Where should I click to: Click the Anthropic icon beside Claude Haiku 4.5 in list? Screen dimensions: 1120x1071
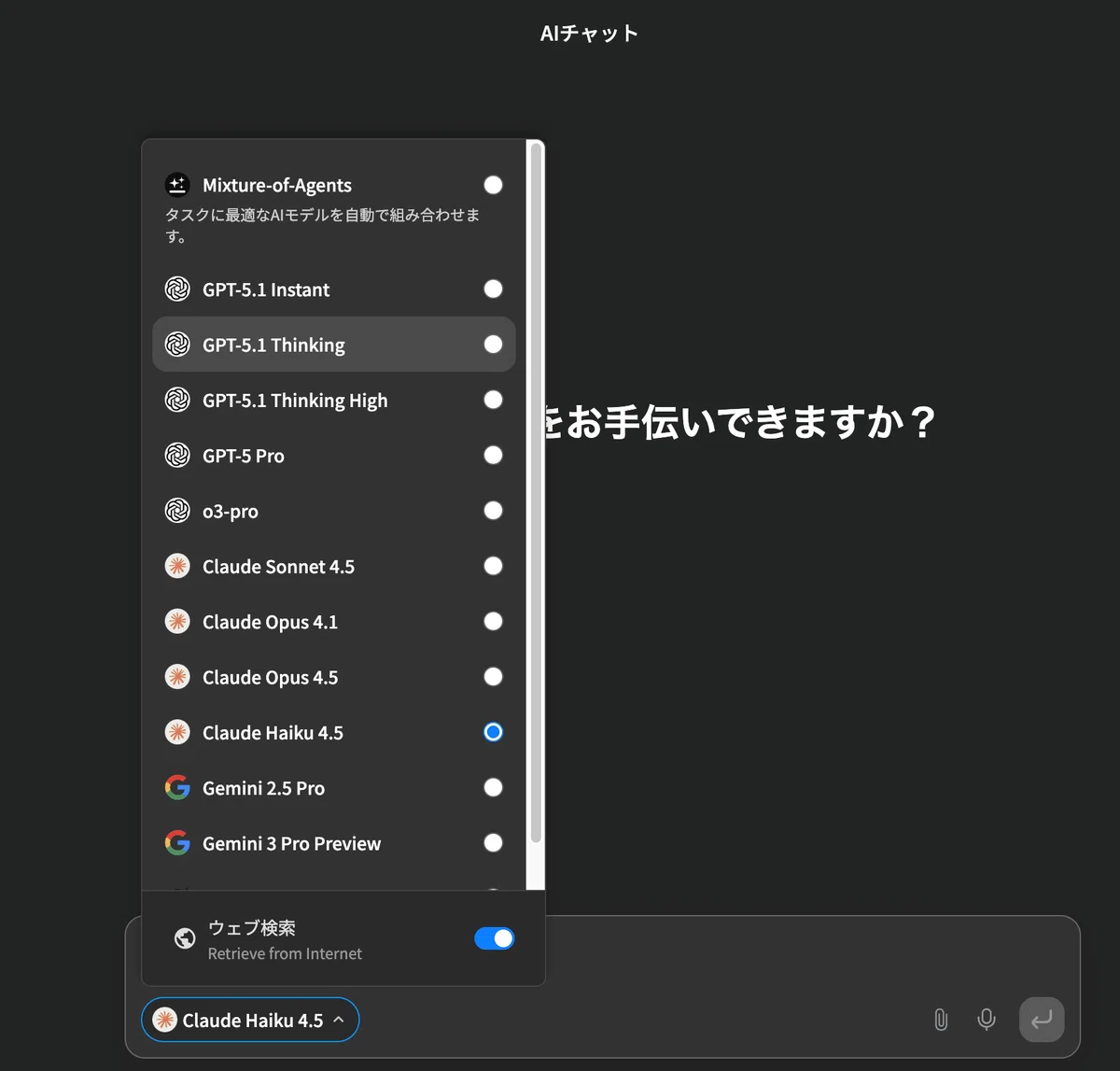177,732
